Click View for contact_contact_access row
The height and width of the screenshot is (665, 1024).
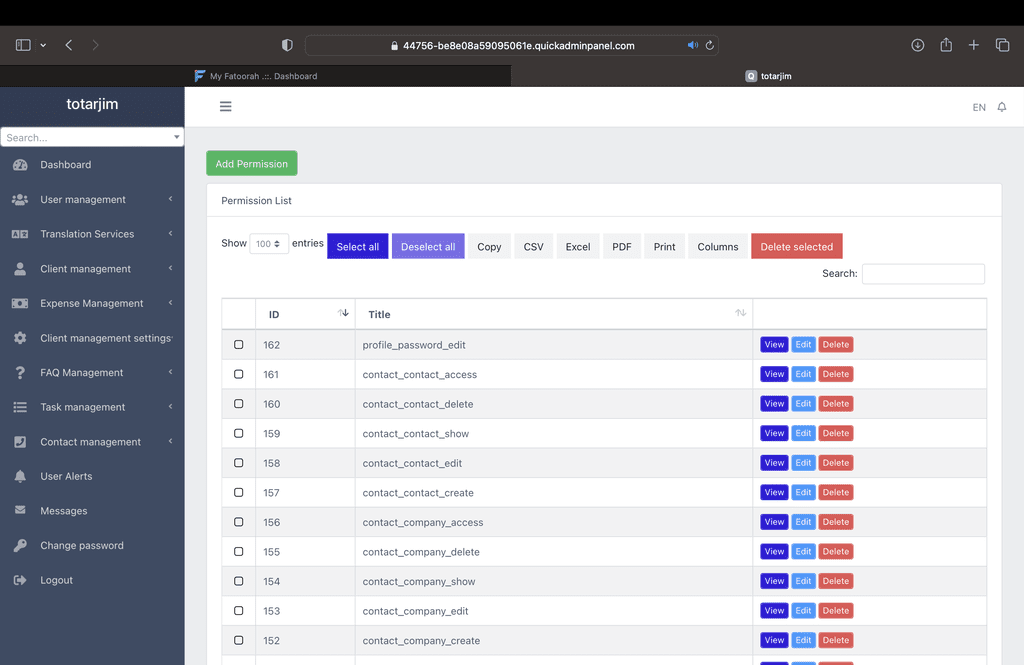[x=774, y=374]
